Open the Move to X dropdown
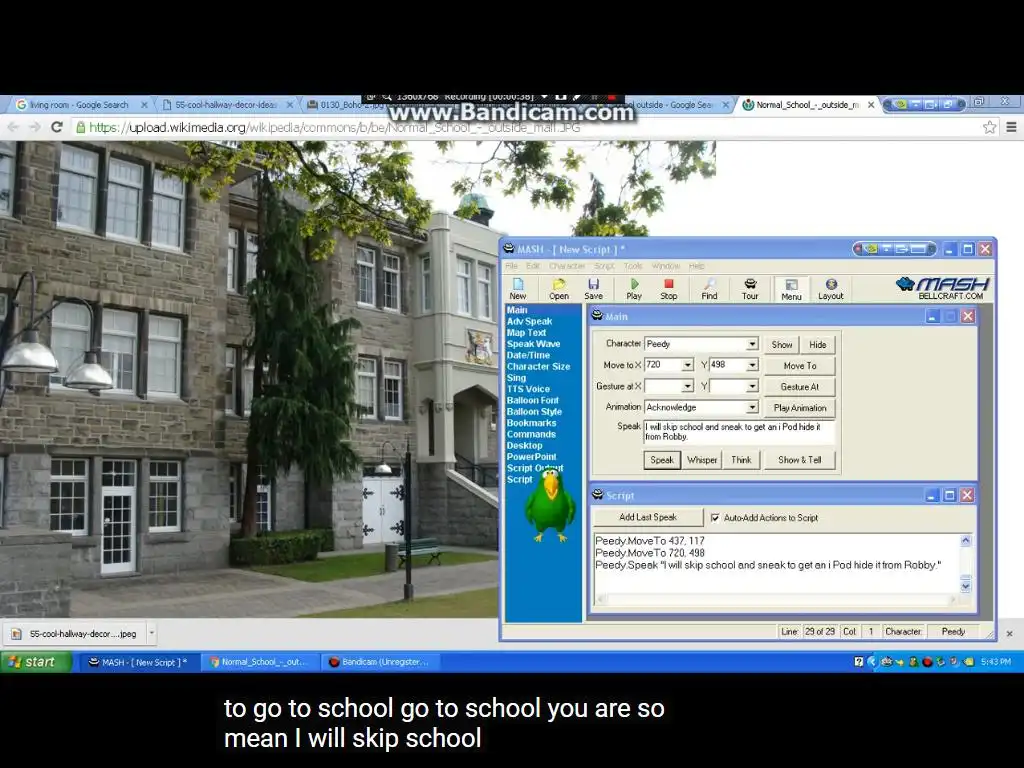The height and width of the screenshot is (768, 1024). pyautogui.click(x=688, y=365)
